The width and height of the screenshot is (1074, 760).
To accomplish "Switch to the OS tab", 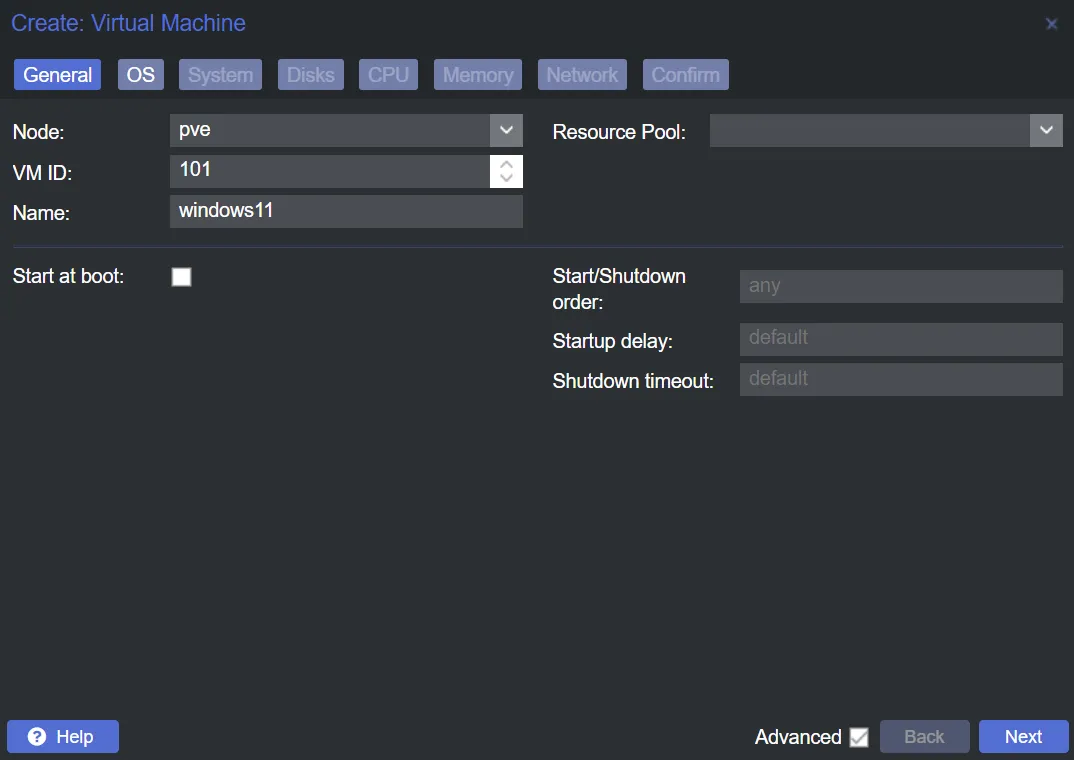I will (140, 75).
